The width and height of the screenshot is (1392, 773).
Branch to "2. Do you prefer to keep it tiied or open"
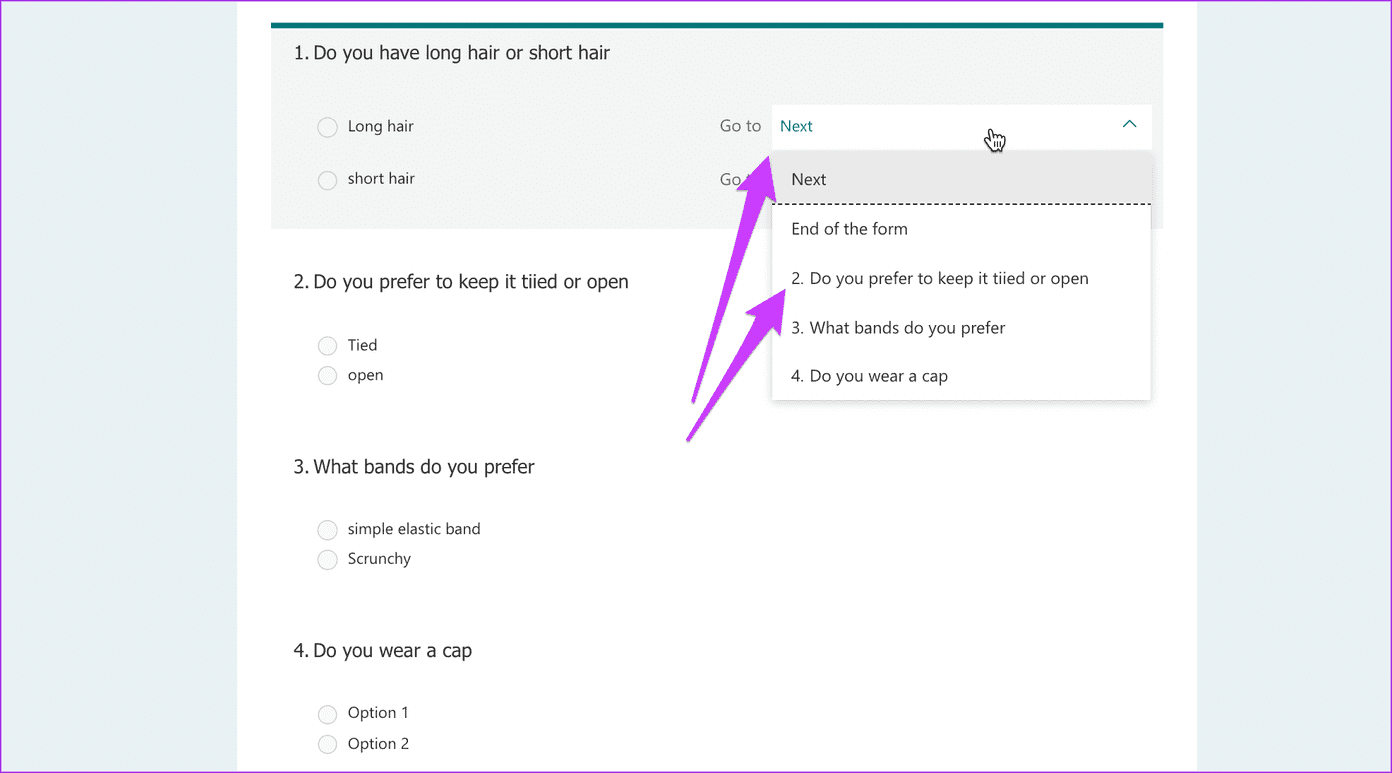click(939, 278)
